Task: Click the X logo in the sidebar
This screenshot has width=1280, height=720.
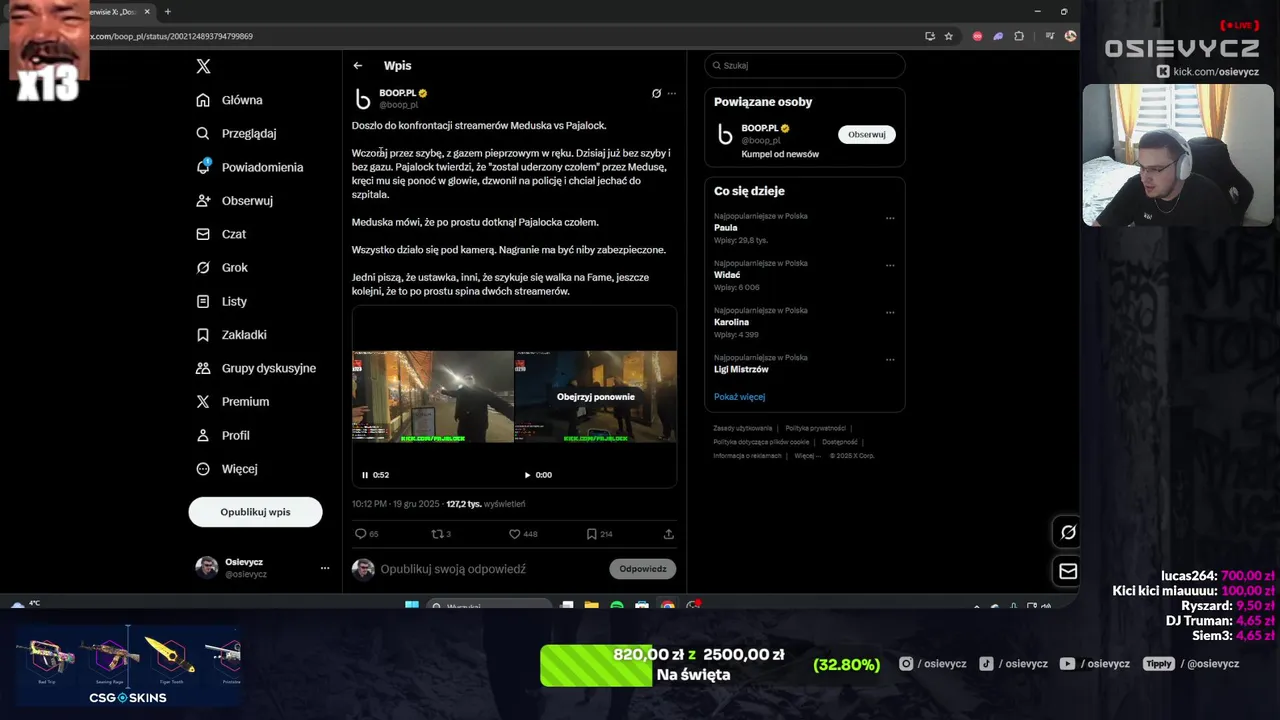Action: pos(204,66)
